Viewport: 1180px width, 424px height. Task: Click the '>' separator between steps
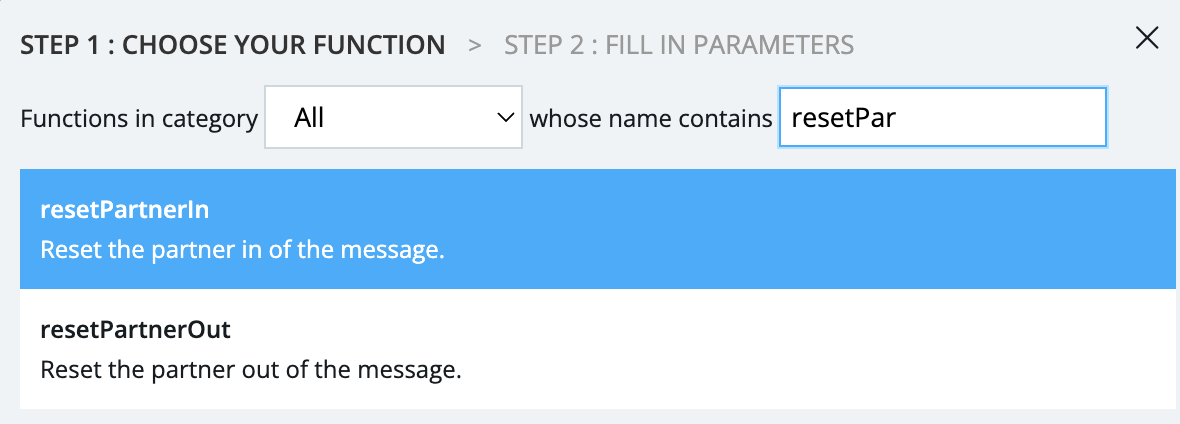tap(475, 44)
